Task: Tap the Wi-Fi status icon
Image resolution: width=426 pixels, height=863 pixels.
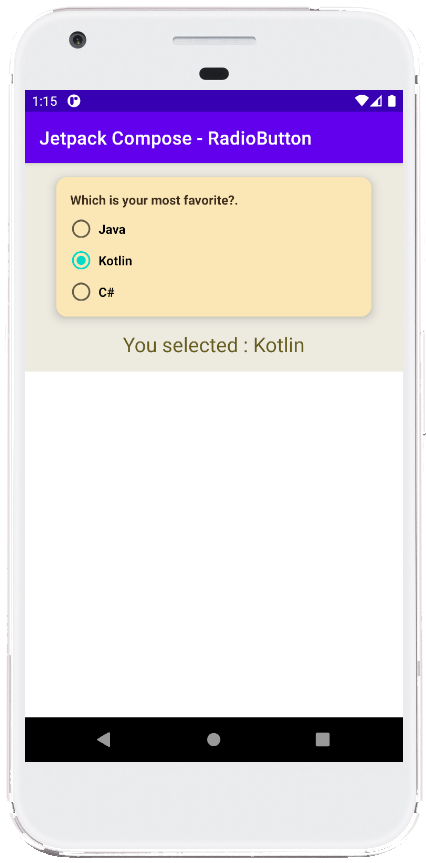Action: point(362,101)
